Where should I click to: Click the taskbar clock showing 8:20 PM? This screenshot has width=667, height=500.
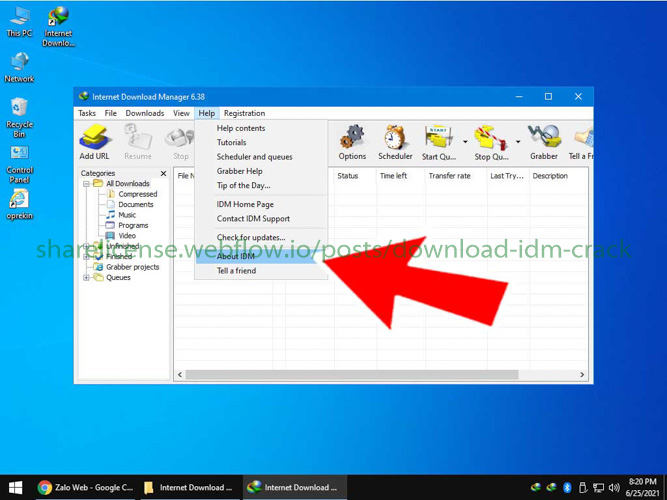642,488
